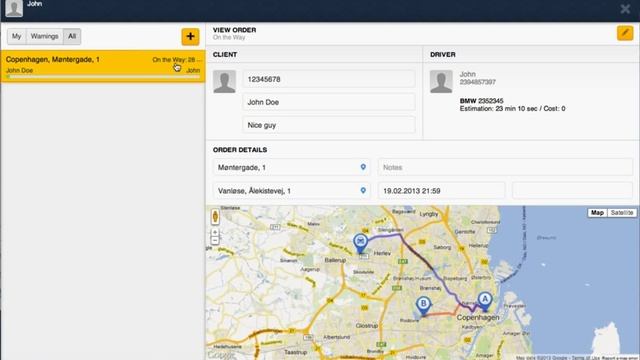
Task: Select Map view on the map
Action: tap(597, 213)
